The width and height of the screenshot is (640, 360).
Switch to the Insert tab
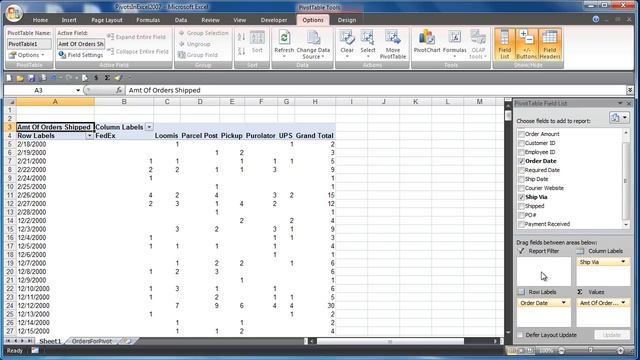[69, 20]
